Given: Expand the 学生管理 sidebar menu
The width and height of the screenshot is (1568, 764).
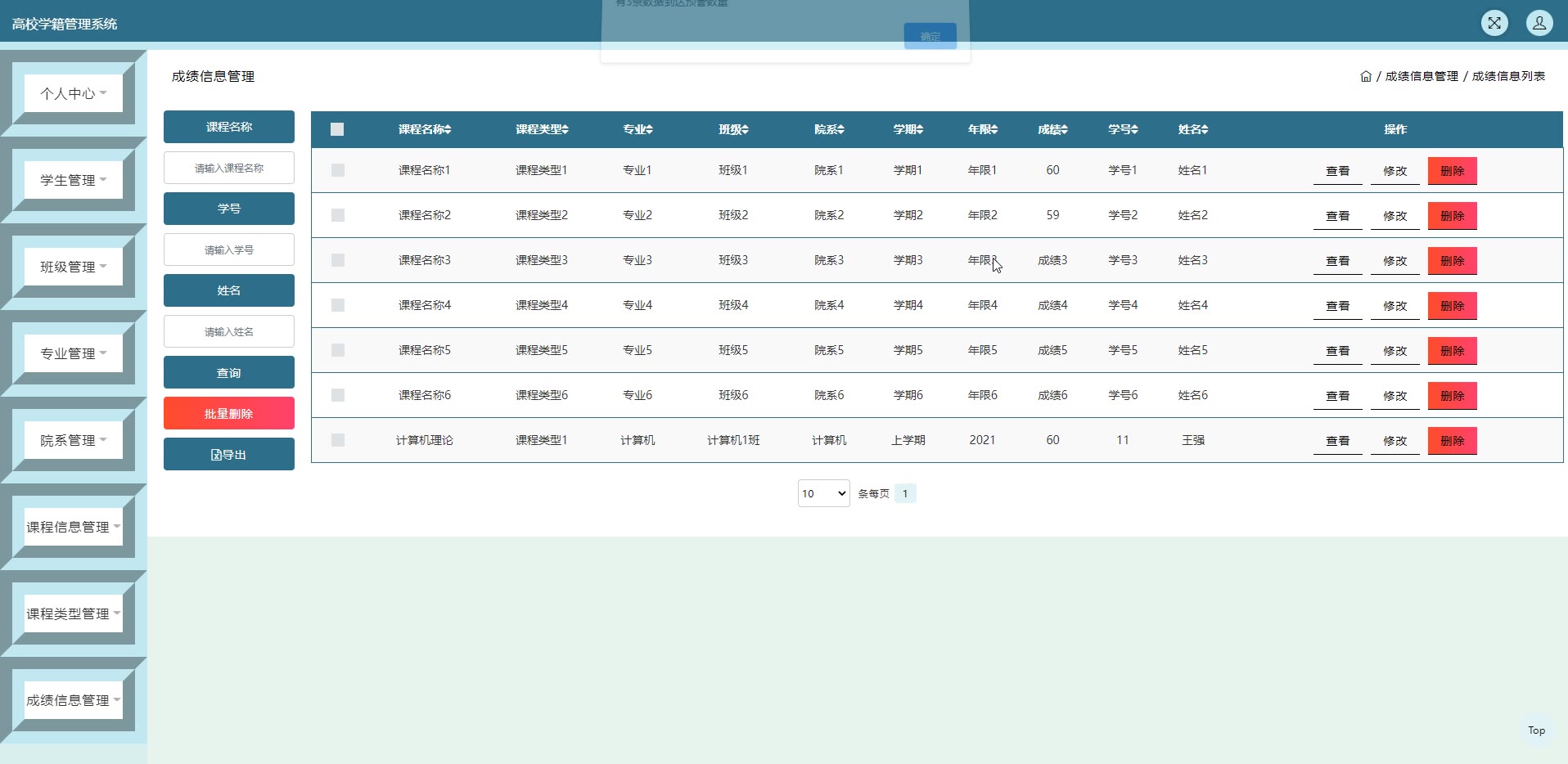Looking at the screenshot, I should click(x=73, y=180).
